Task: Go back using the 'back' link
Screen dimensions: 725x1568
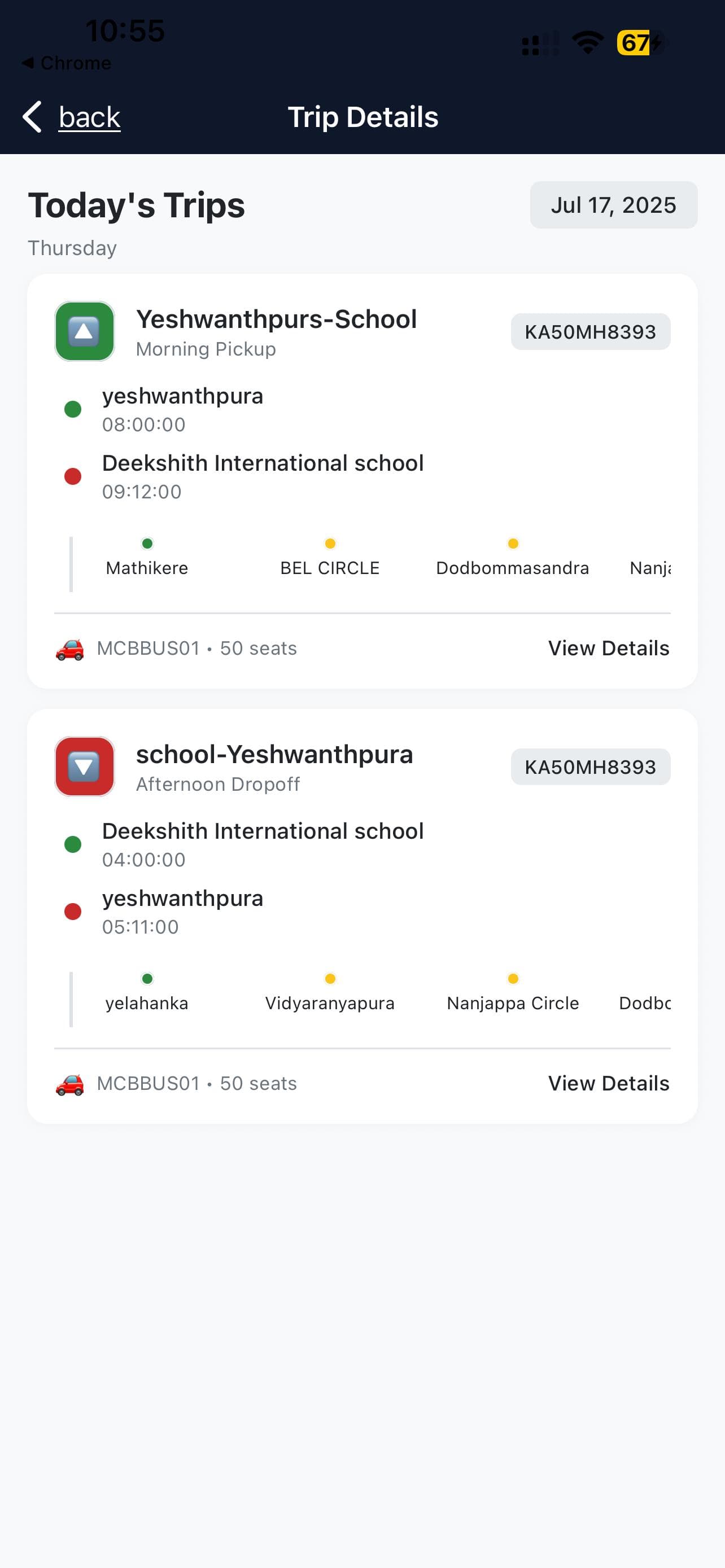Action: 89,117
